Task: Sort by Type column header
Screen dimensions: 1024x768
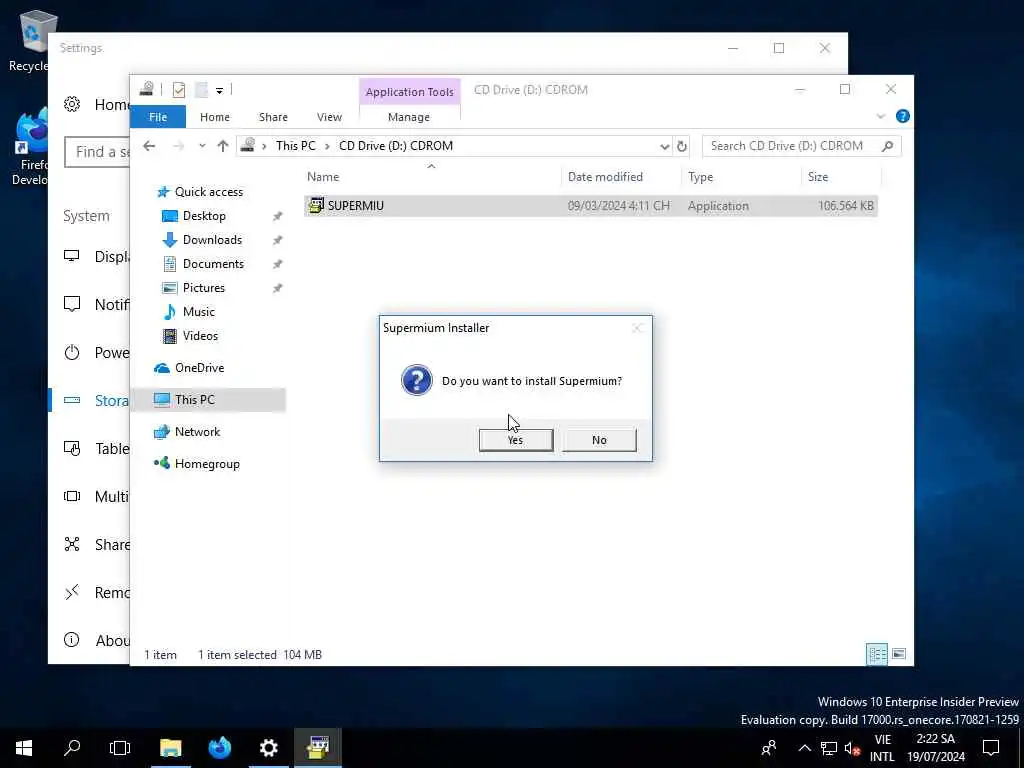Action: click(x=741, y=176)
